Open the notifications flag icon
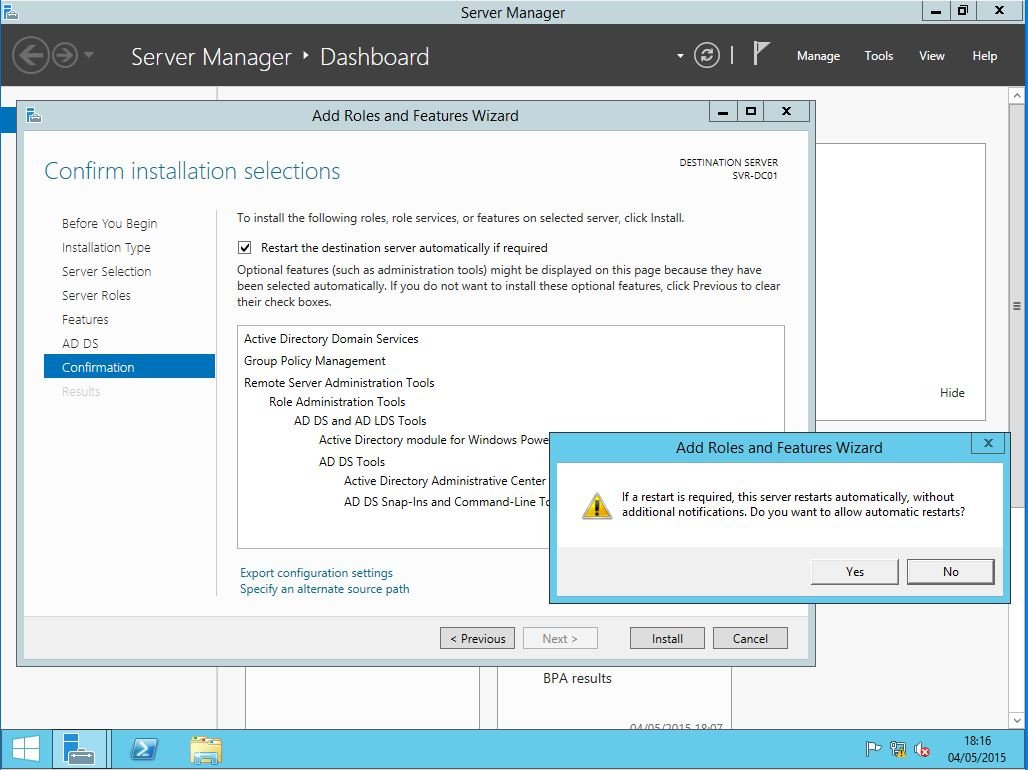The height and width of the screenshot is (770, 1028). click(x=761, y=55)
